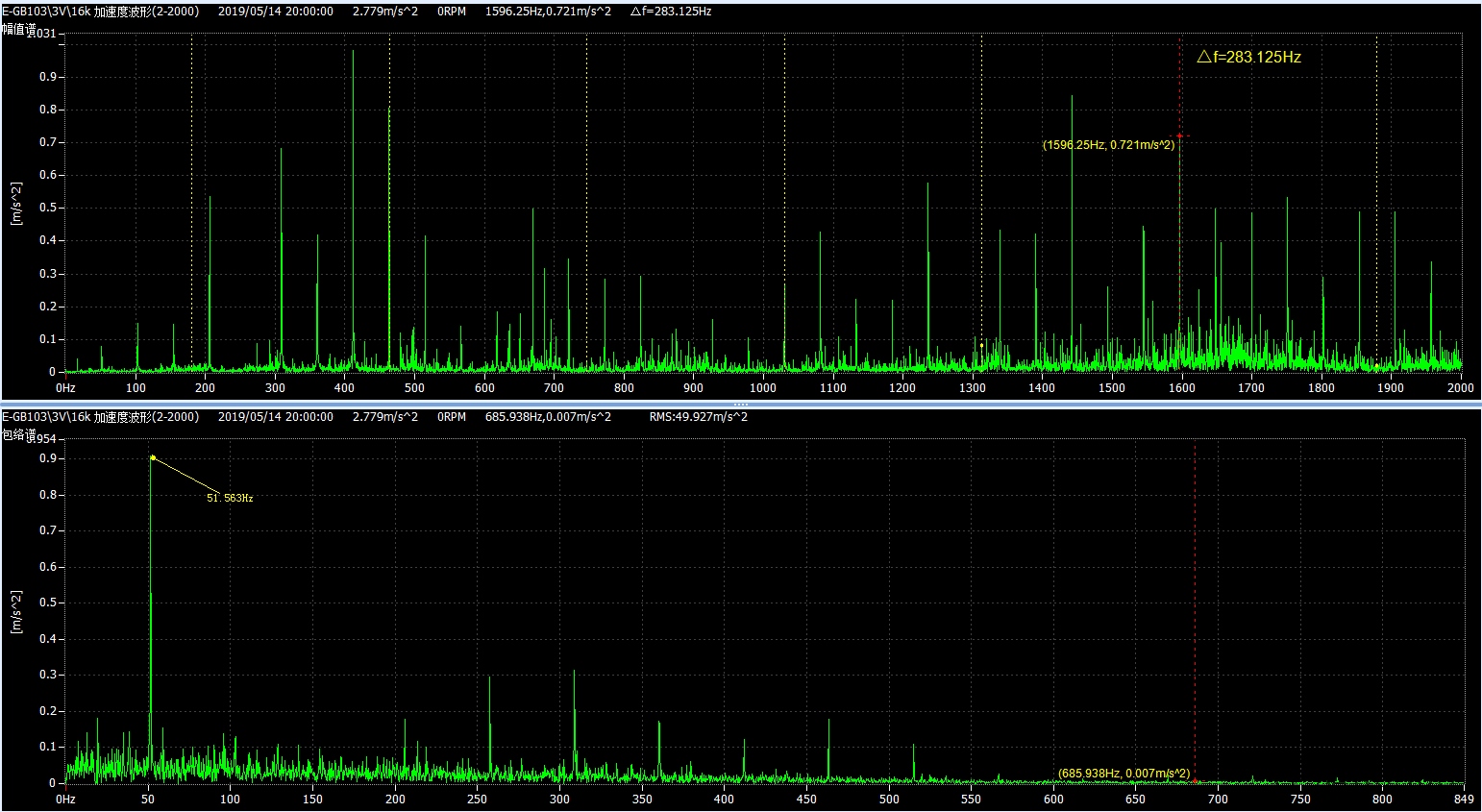The image size is (1482, 812).
Task: Click the (685.938Hz, 0.007m/s^2) cursor readout
Action: point(1124,774)
